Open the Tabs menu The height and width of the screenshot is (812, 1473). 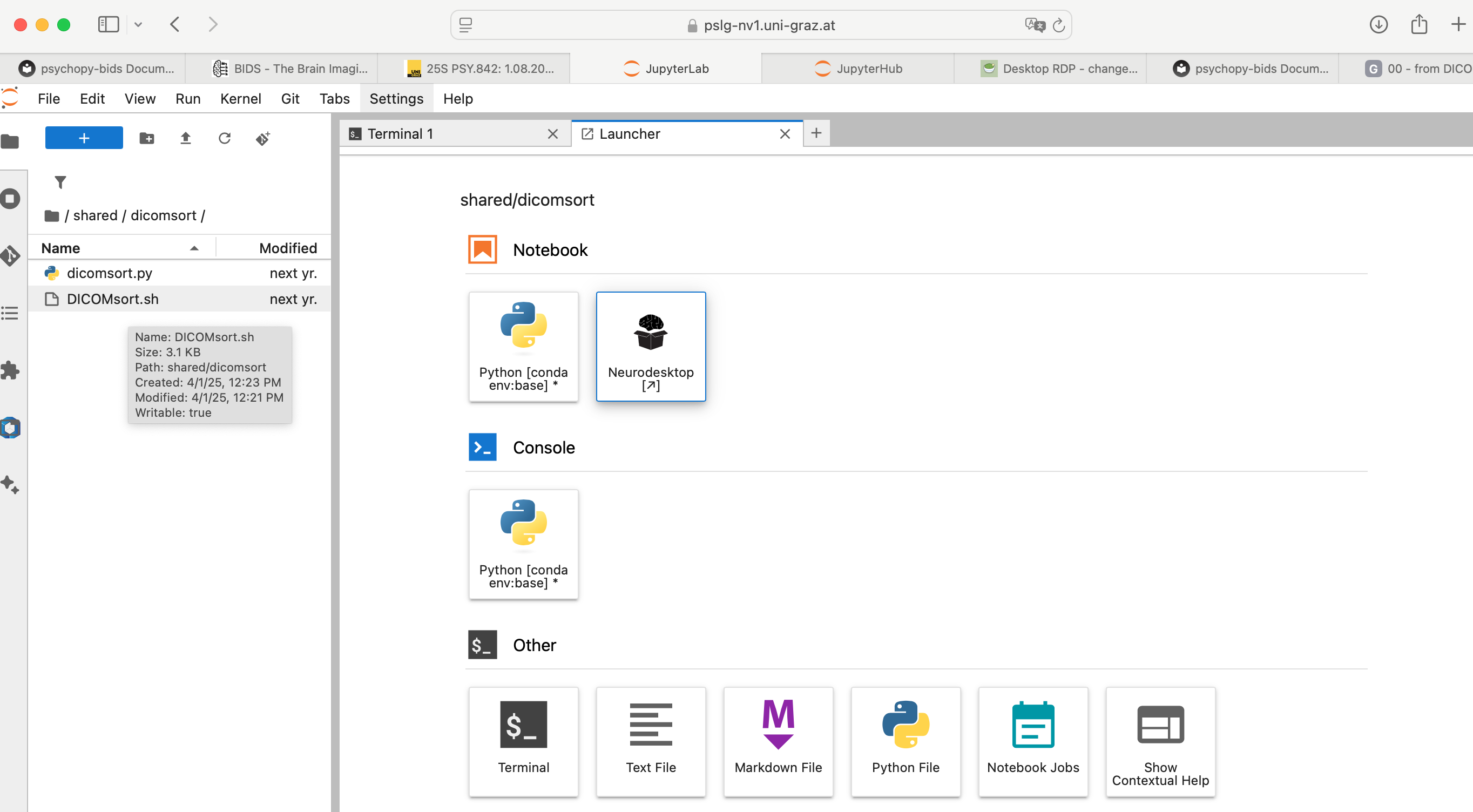pyautogui.click(x=334, y=98)
